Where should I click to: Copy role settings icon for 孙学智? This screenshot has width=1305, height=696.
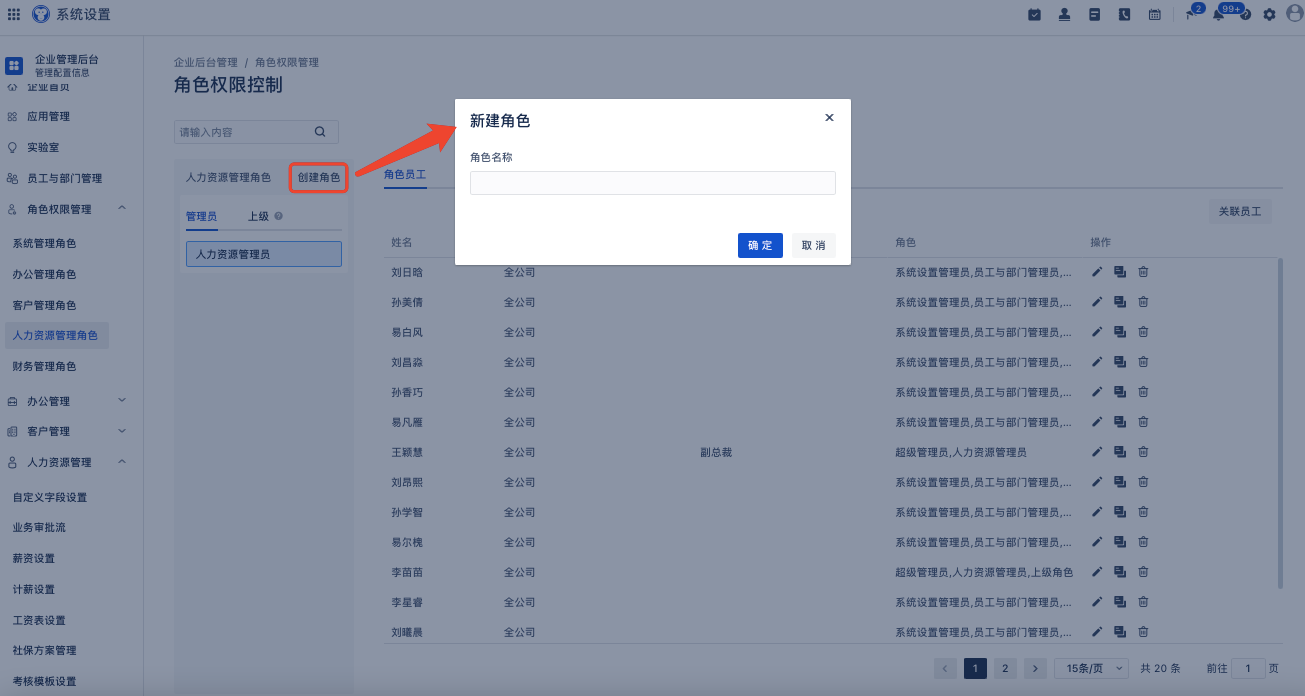(1120, 512)
